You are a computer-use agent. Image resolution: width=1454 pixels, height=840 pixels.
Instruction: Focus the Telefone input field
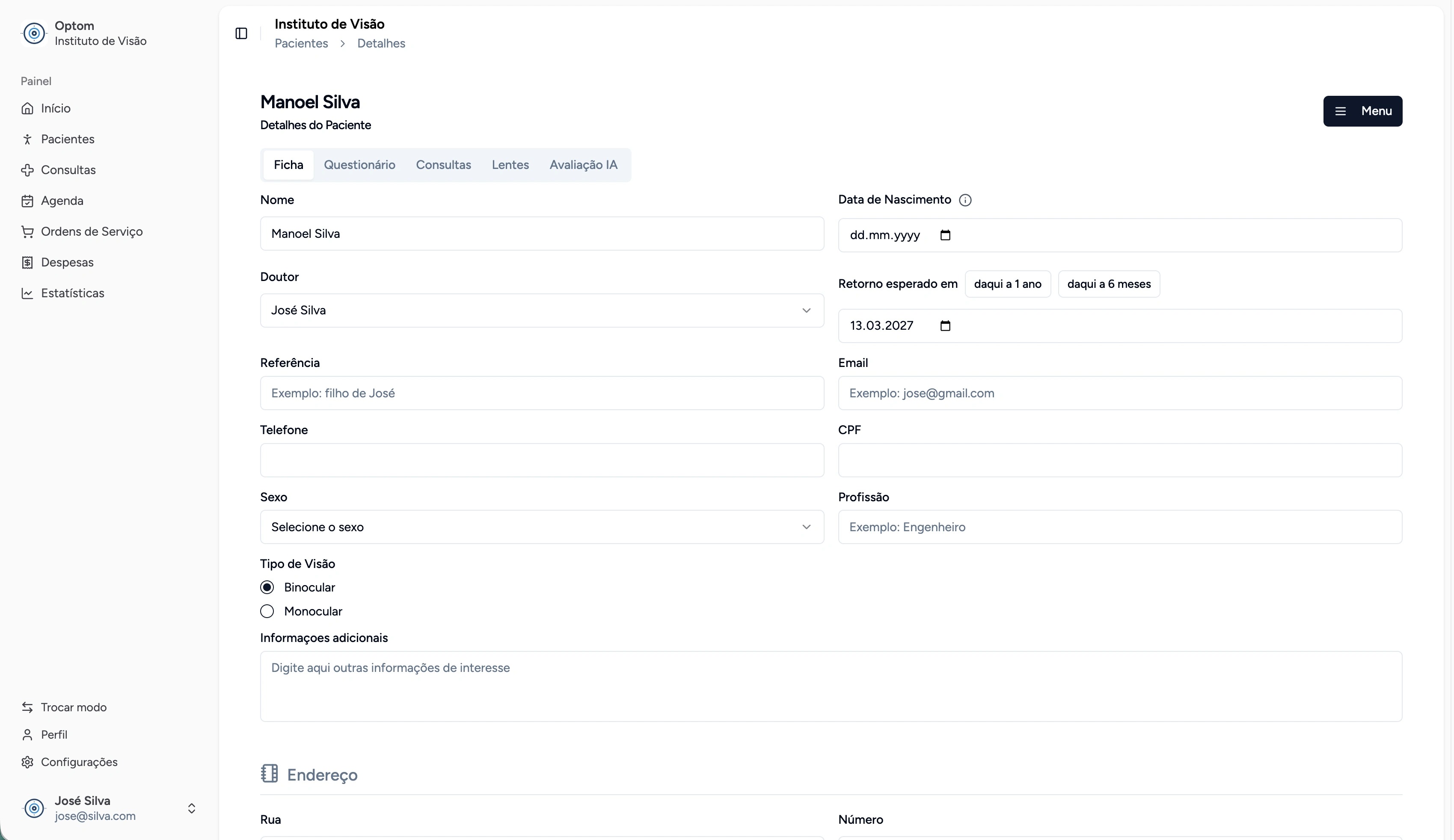tap(541, 460)
